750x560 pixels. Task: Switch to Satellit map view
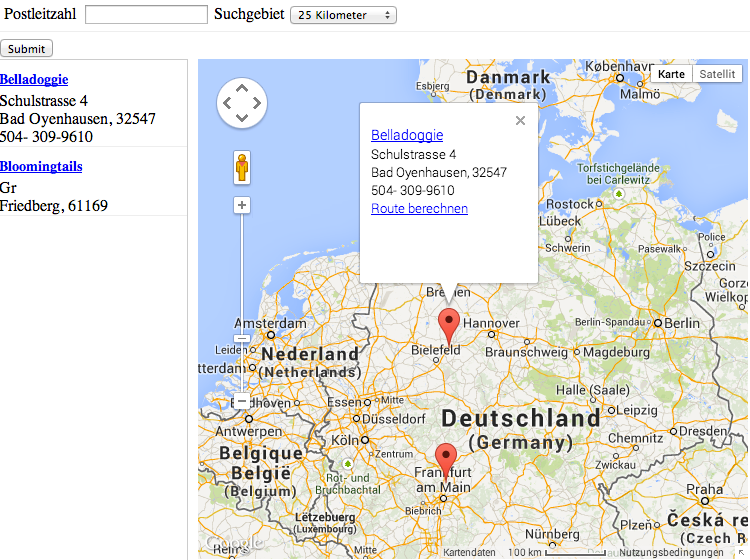coord(717,74)
